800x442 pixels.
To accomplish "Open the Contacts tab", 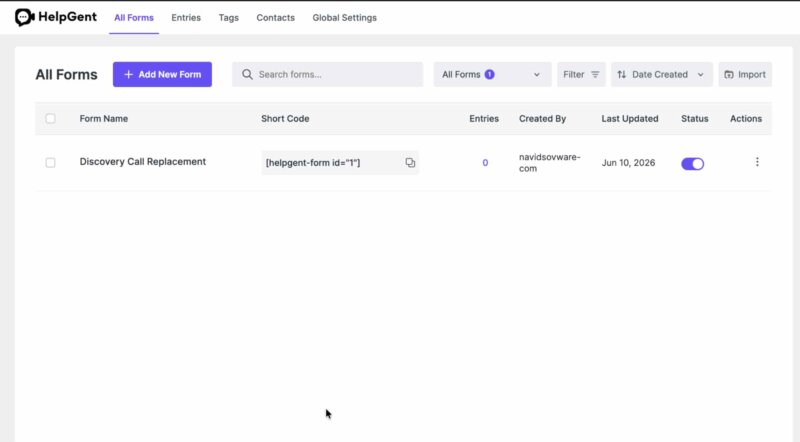I will coord(276,17).
